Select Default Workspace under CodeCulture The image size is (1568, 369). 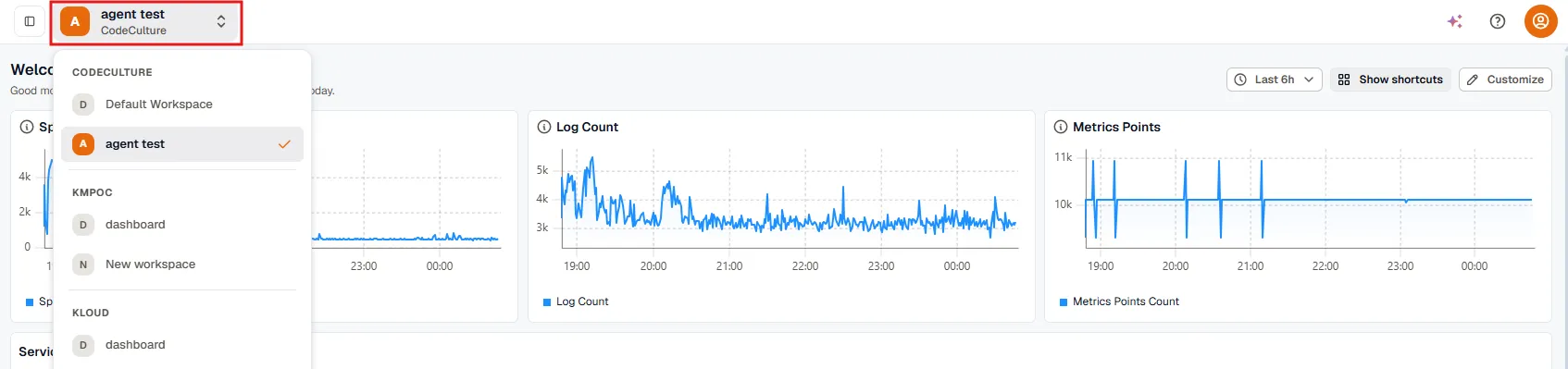click(x=182, y=105)
